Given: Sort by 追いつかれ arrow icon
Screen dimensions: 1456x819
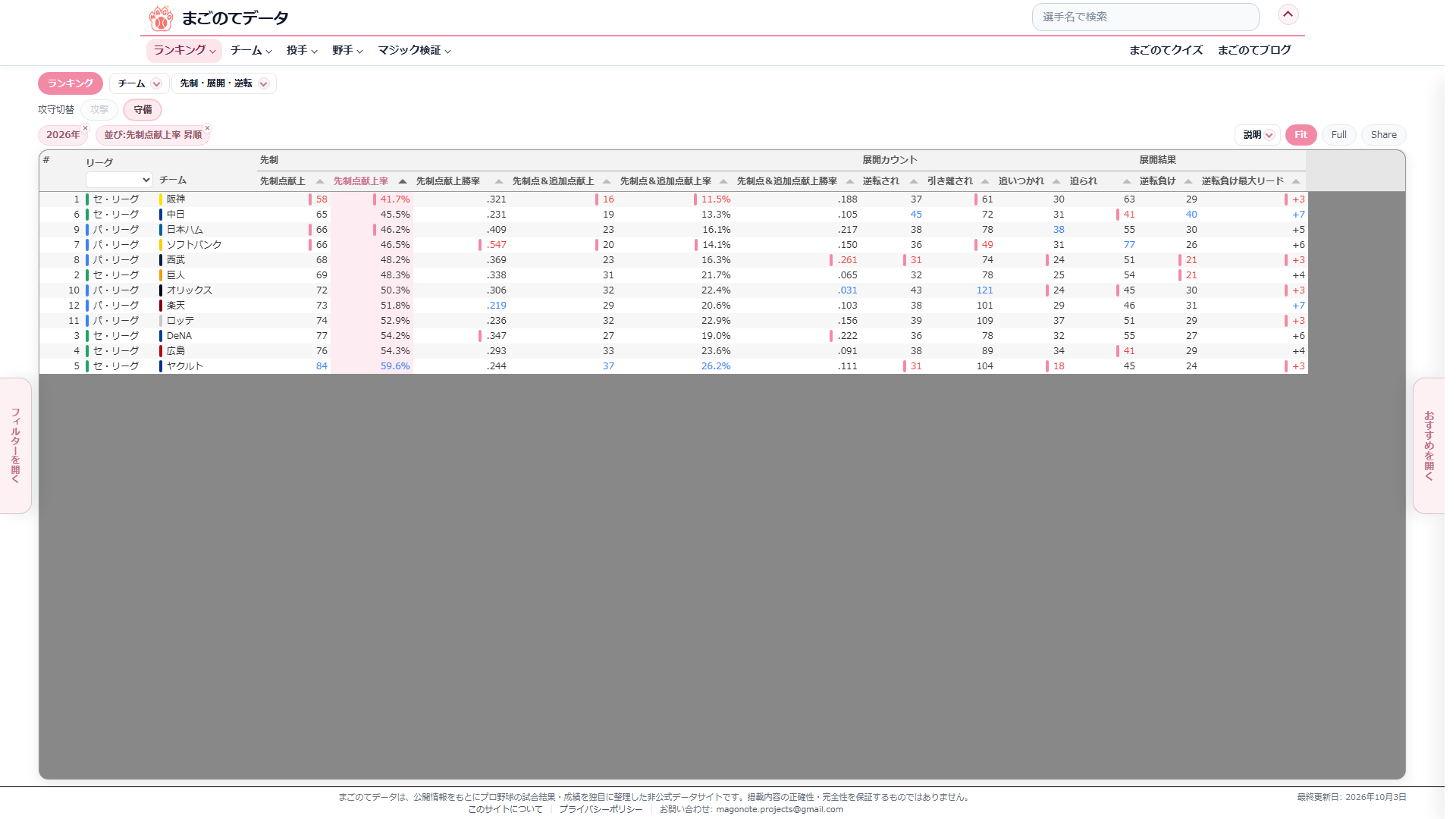Looking at the screenshot, I should click(x=1056, y=181).
